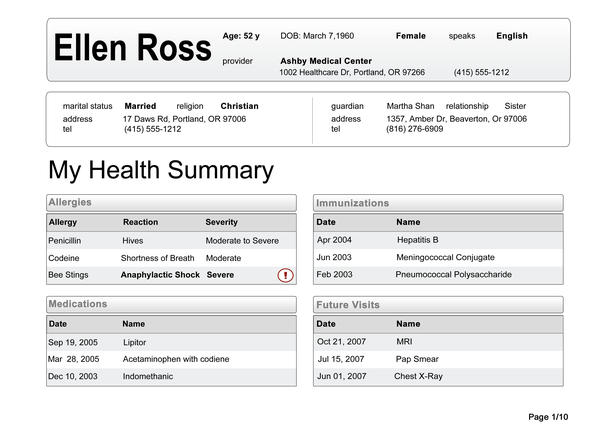Click the Hives reaction cell
This screenshot has height=424, width=615.
133,241
